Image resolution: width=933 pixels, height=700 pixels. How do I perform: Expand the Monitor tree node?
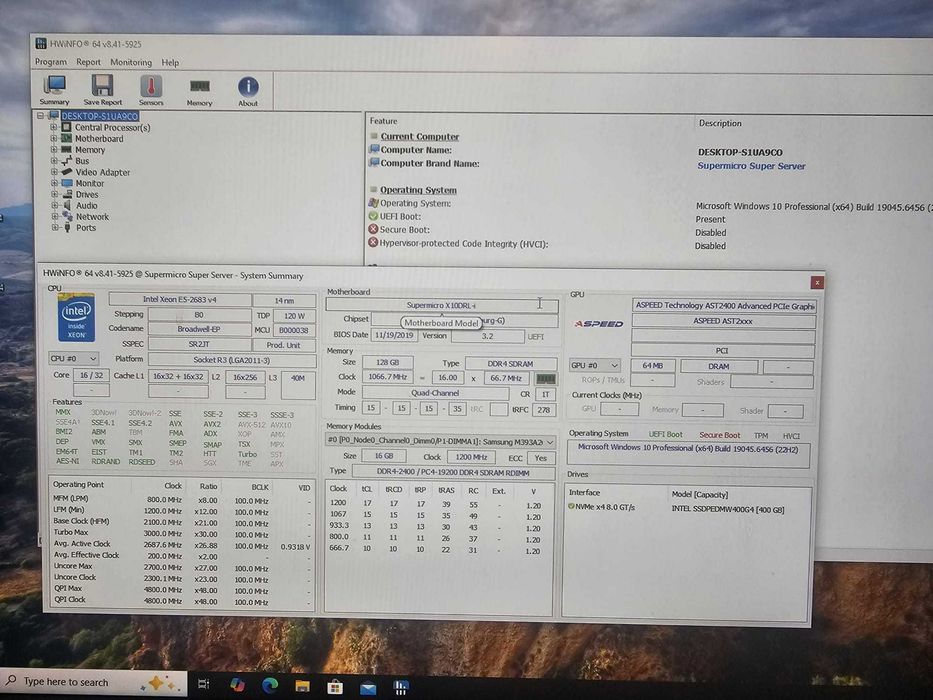tap(54, 183)
